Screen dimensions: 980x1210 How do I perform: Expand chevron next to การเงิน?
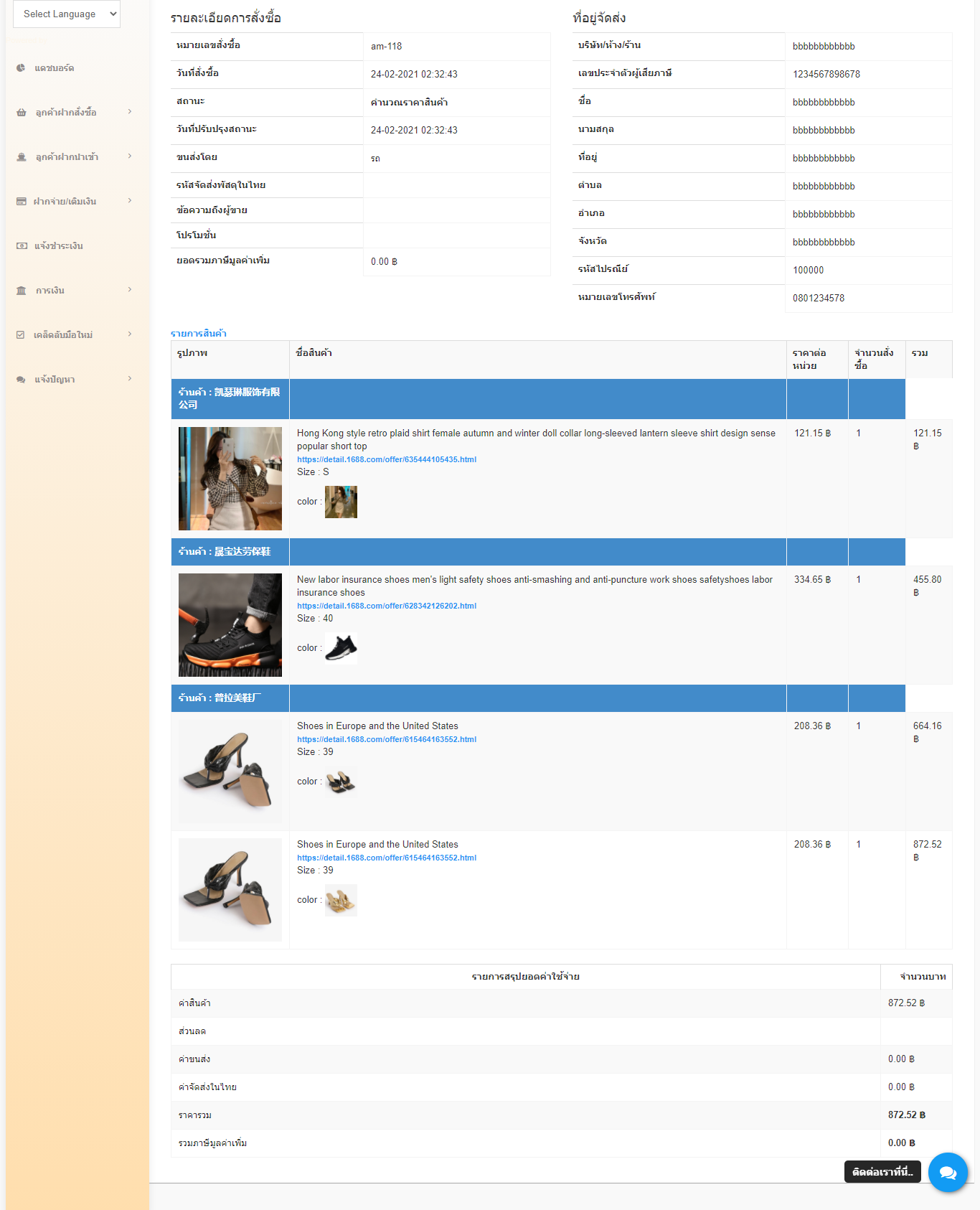[x=130, y=289]
